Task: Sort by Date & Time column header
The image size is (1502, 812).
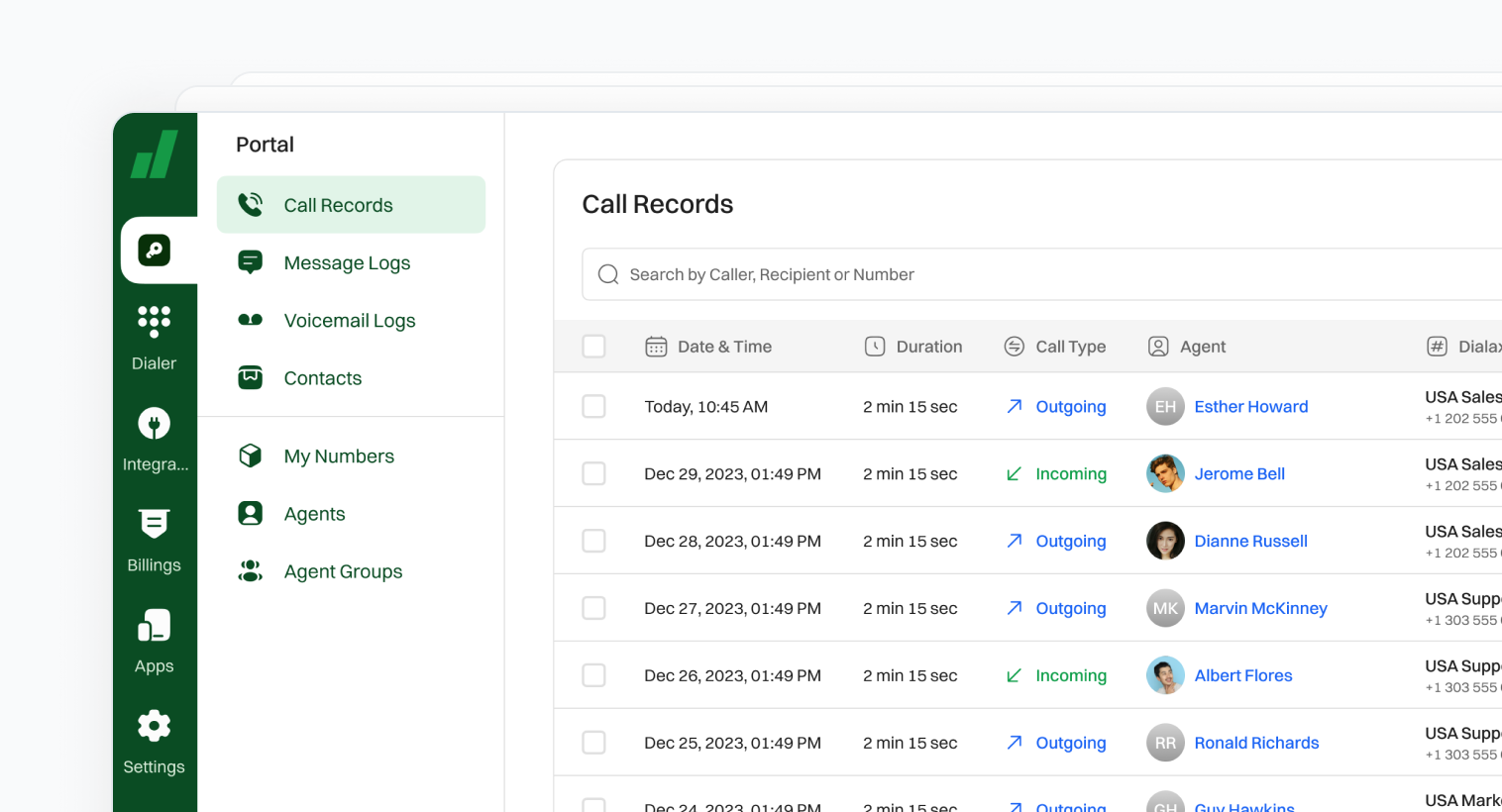Action: [x=723, y=347]
